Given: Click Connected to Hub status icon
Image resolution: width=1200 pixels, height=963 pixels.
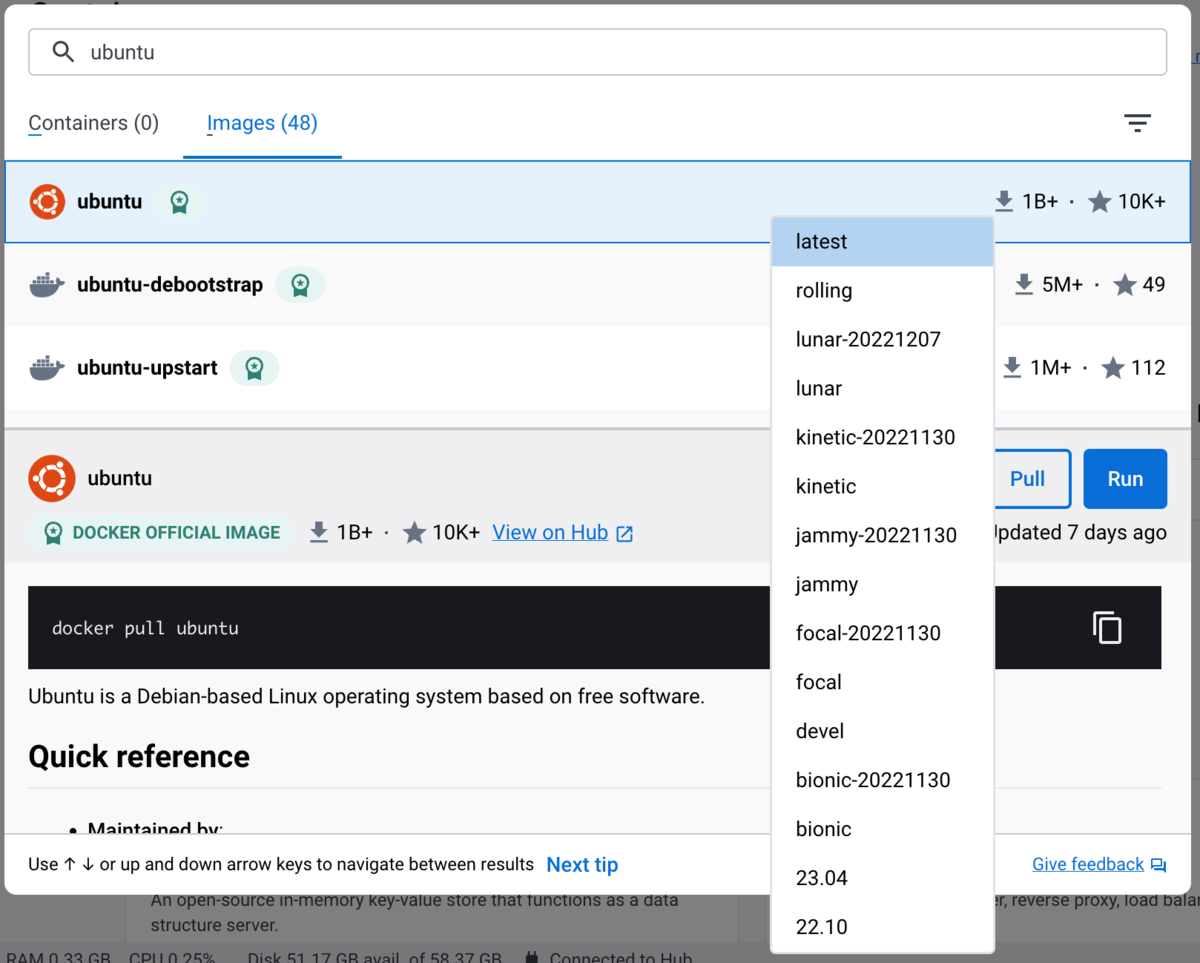Looking at the screenshot, I should pos(533,957).
